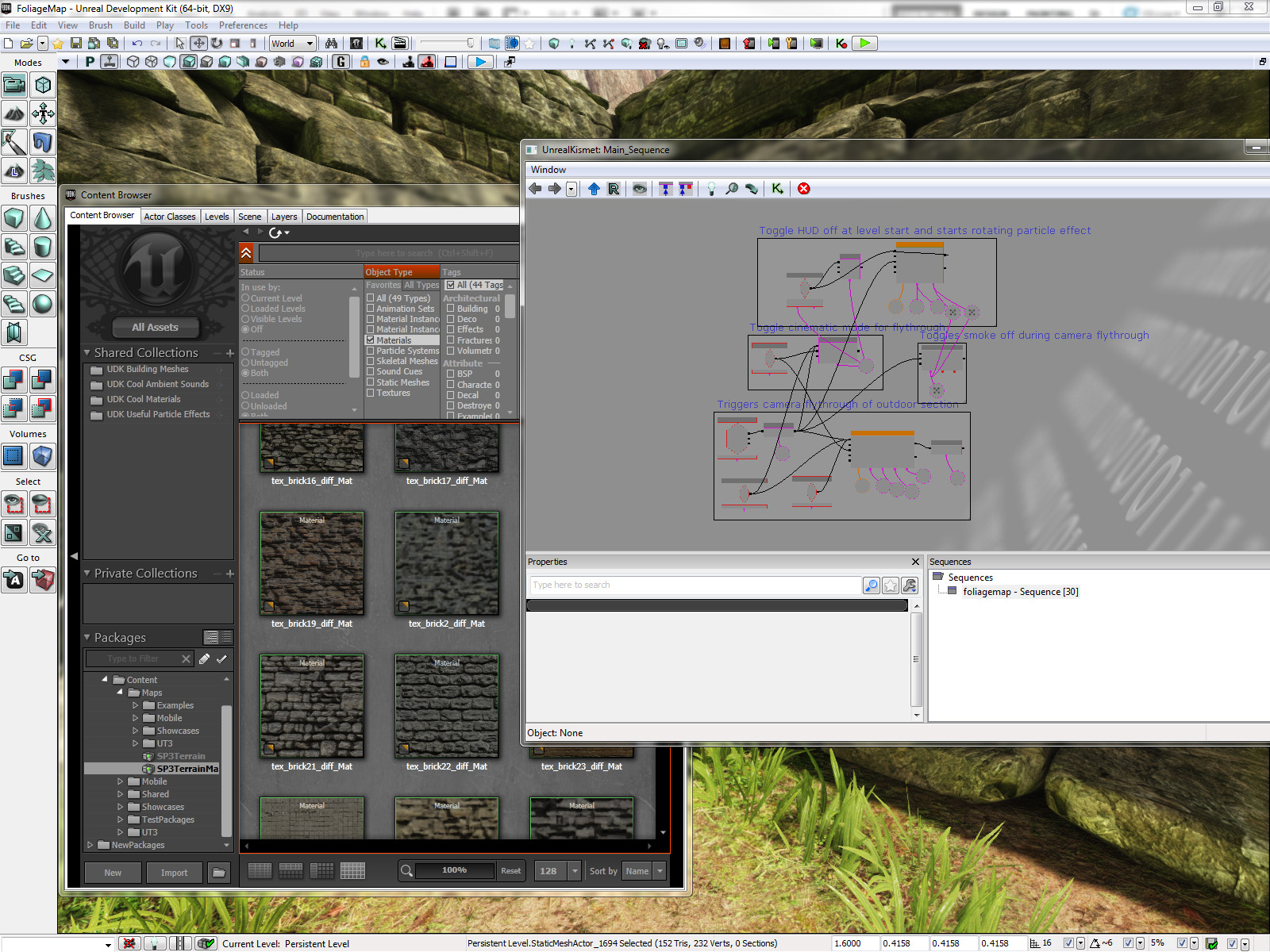Image resolution: width=1270 pixels, height=952 pixels.
Task: Click the Kismet search magnifier icon
Action: [x=732, y=189]
